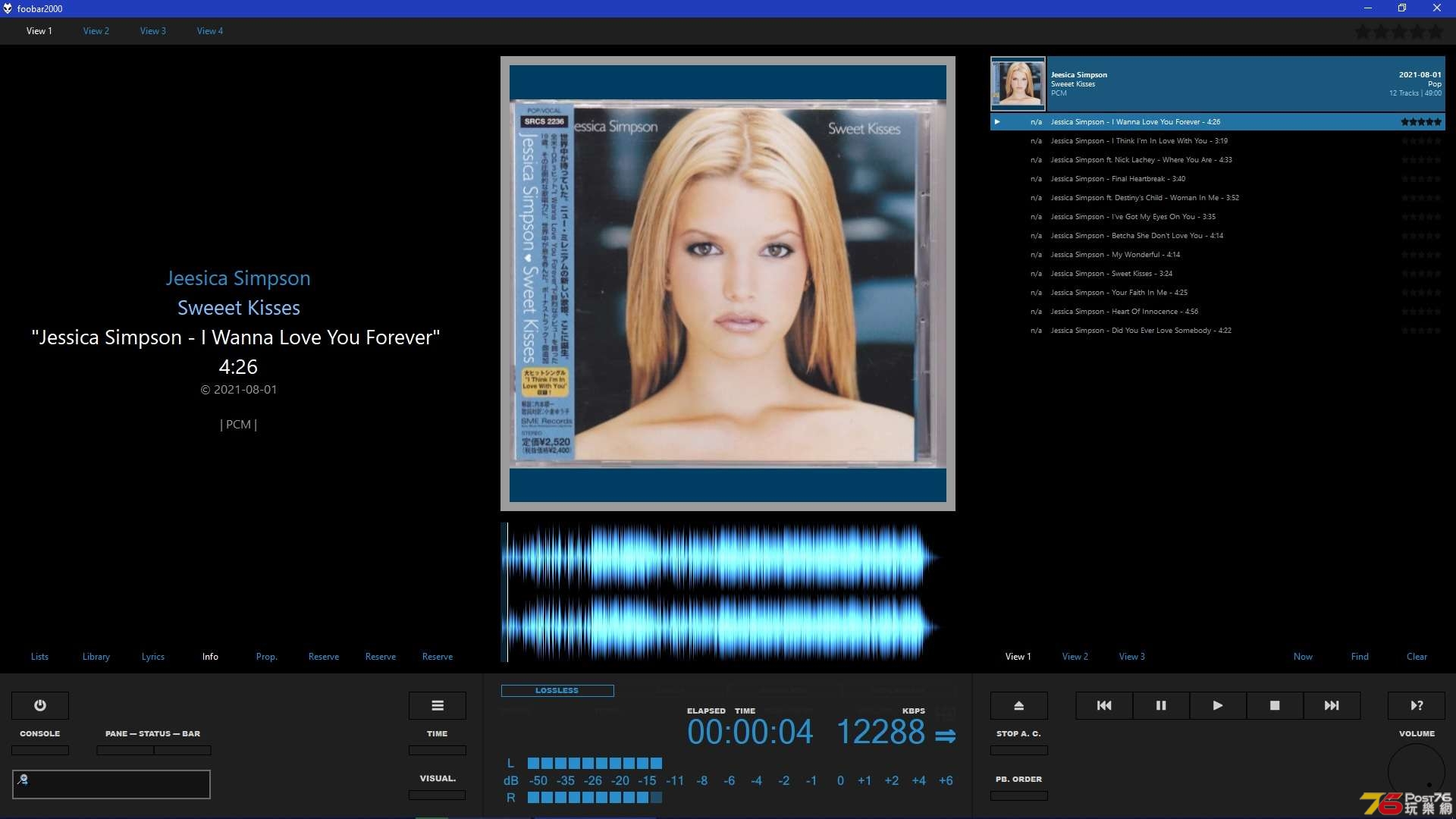Switch to playlist View 3 tab
Image resolution: width=1456 pixels, height=819 pixels.
(1132, 657)
